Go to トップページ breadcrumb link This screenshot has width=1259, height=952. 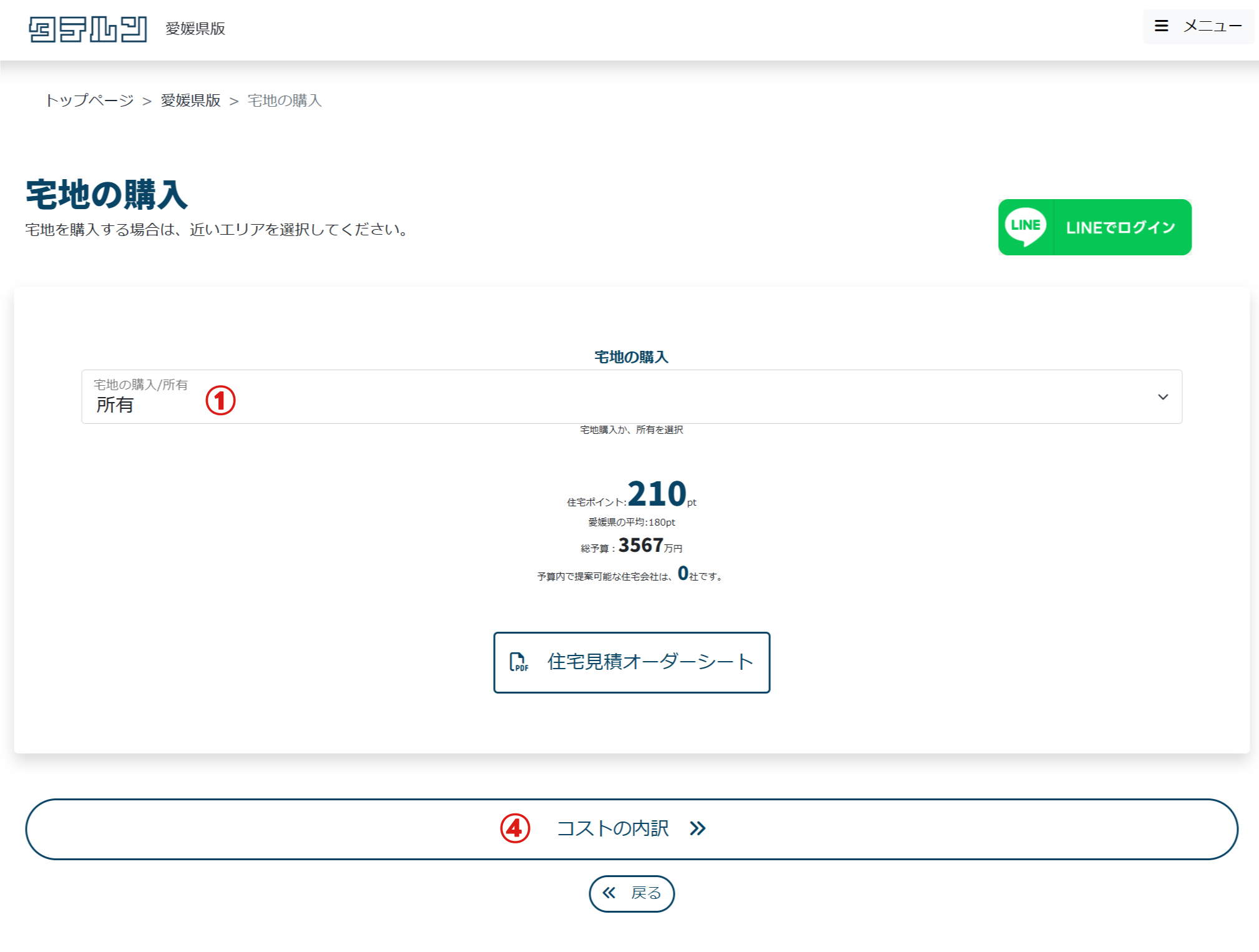pyautogui.click(x=89, y=101)
